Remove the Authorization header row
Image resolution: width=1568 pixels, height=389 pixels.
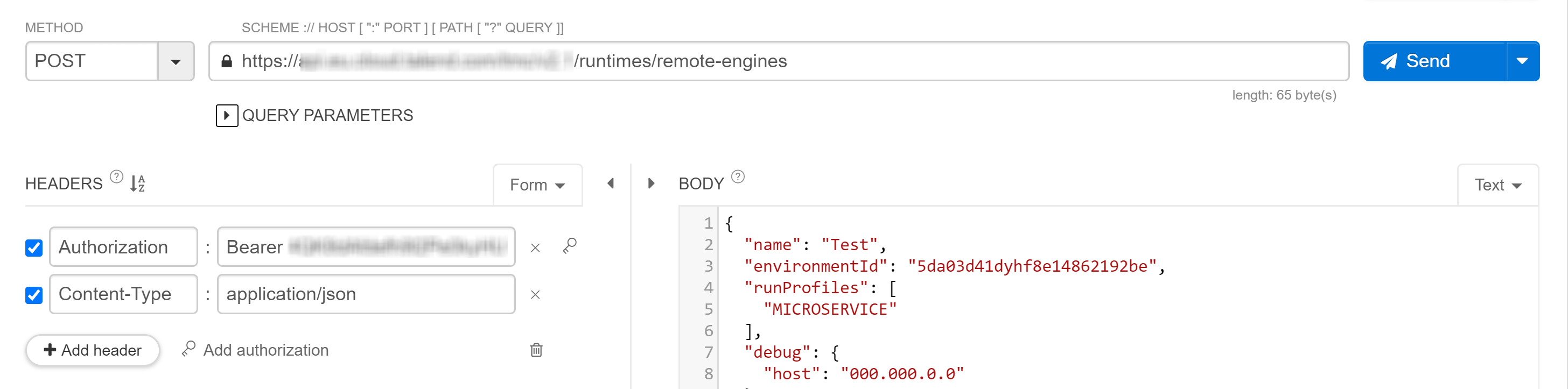(x=535, y=248)
